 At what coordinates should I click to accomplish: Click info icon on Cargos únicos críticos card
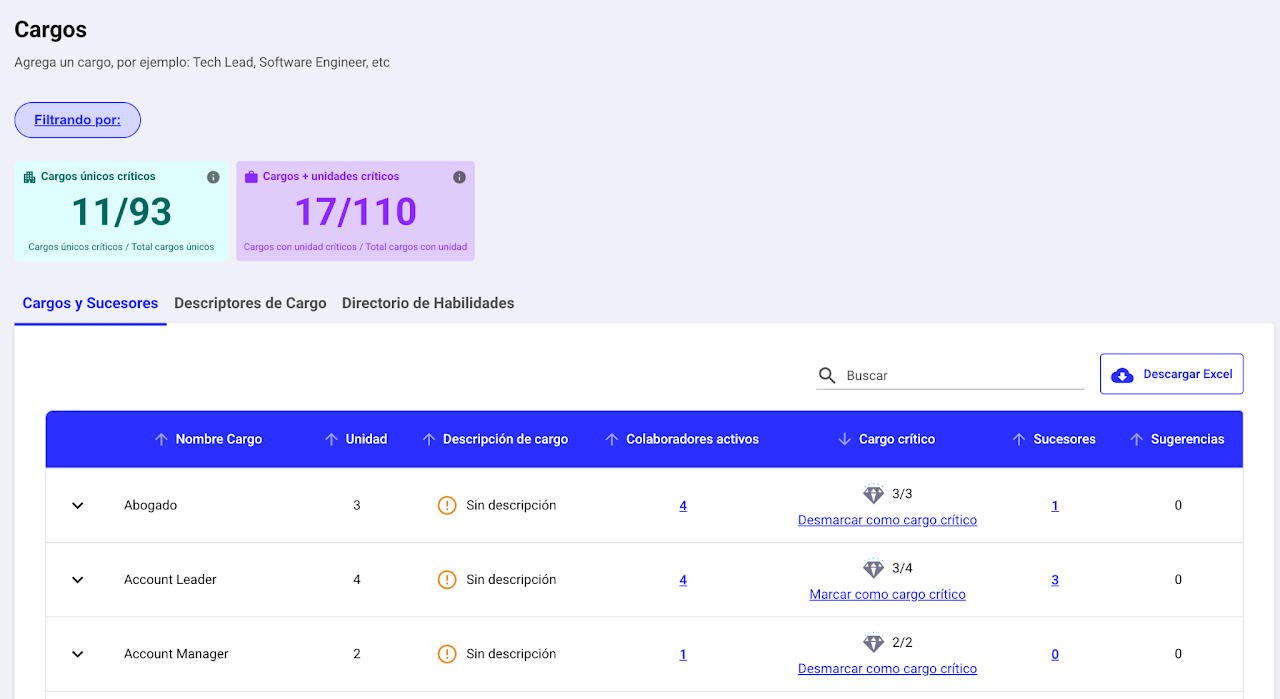[213, 177]
